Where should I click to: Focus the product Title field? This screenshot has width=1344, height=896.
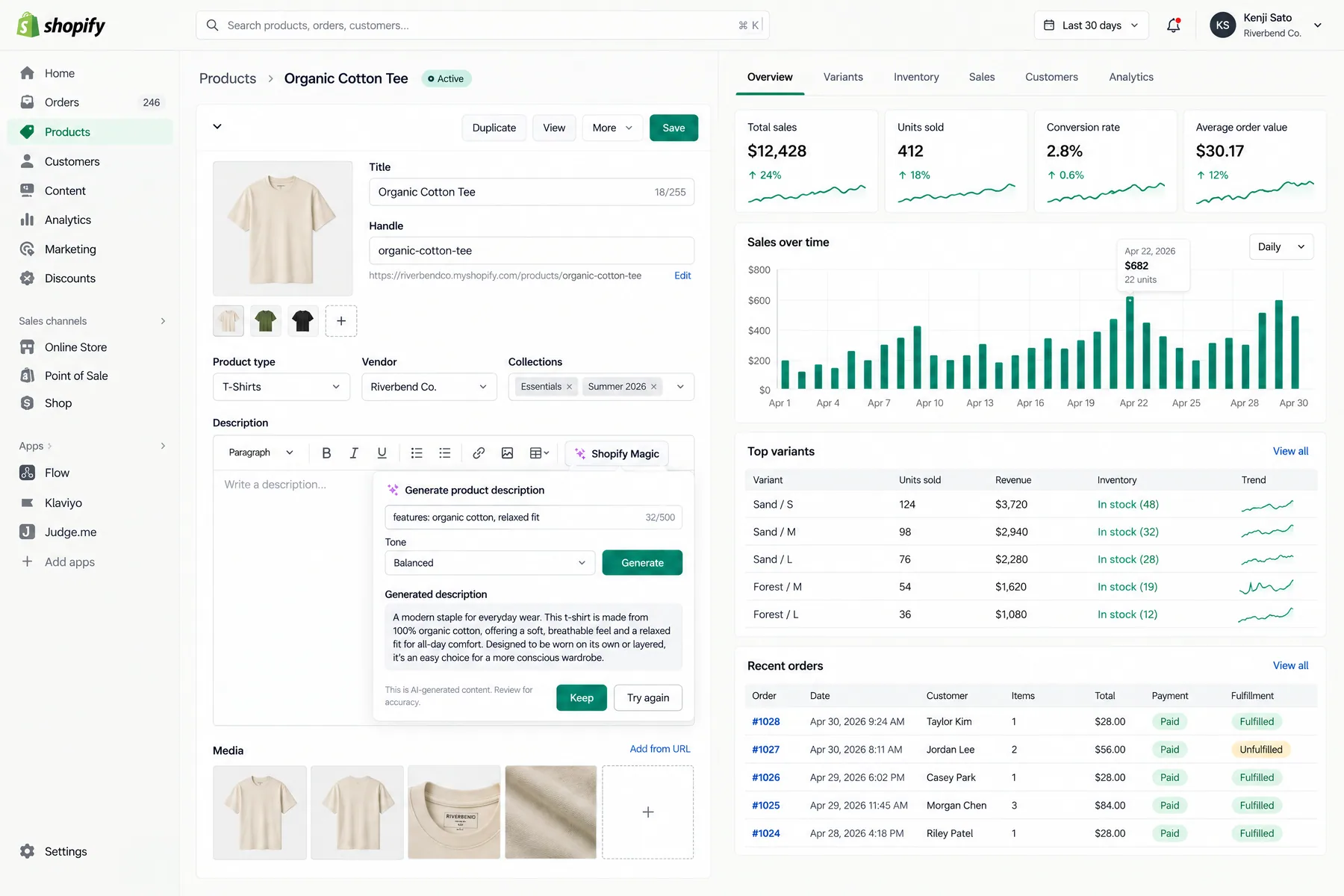(x=532, y=192)
